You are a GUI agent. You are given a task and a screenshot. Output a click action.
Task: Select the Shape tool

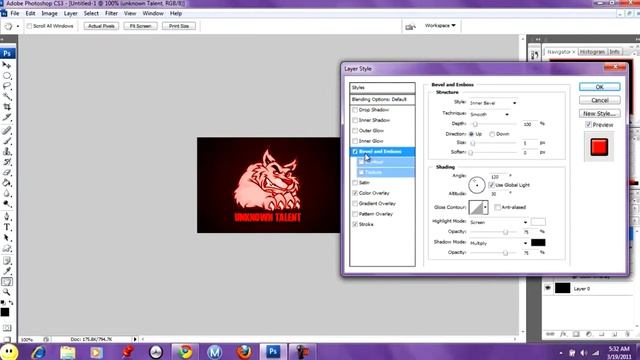[x=7, y=249]
